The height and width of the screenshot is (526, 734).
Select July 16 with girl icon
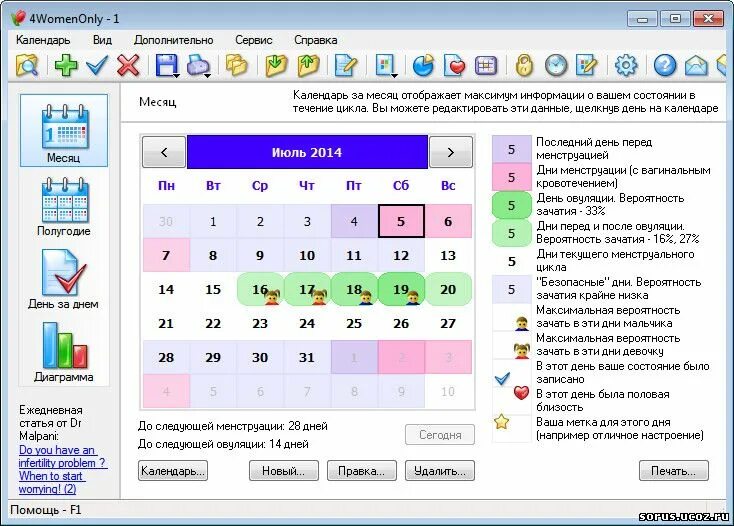pyautogui.click(x=260, y=289)
